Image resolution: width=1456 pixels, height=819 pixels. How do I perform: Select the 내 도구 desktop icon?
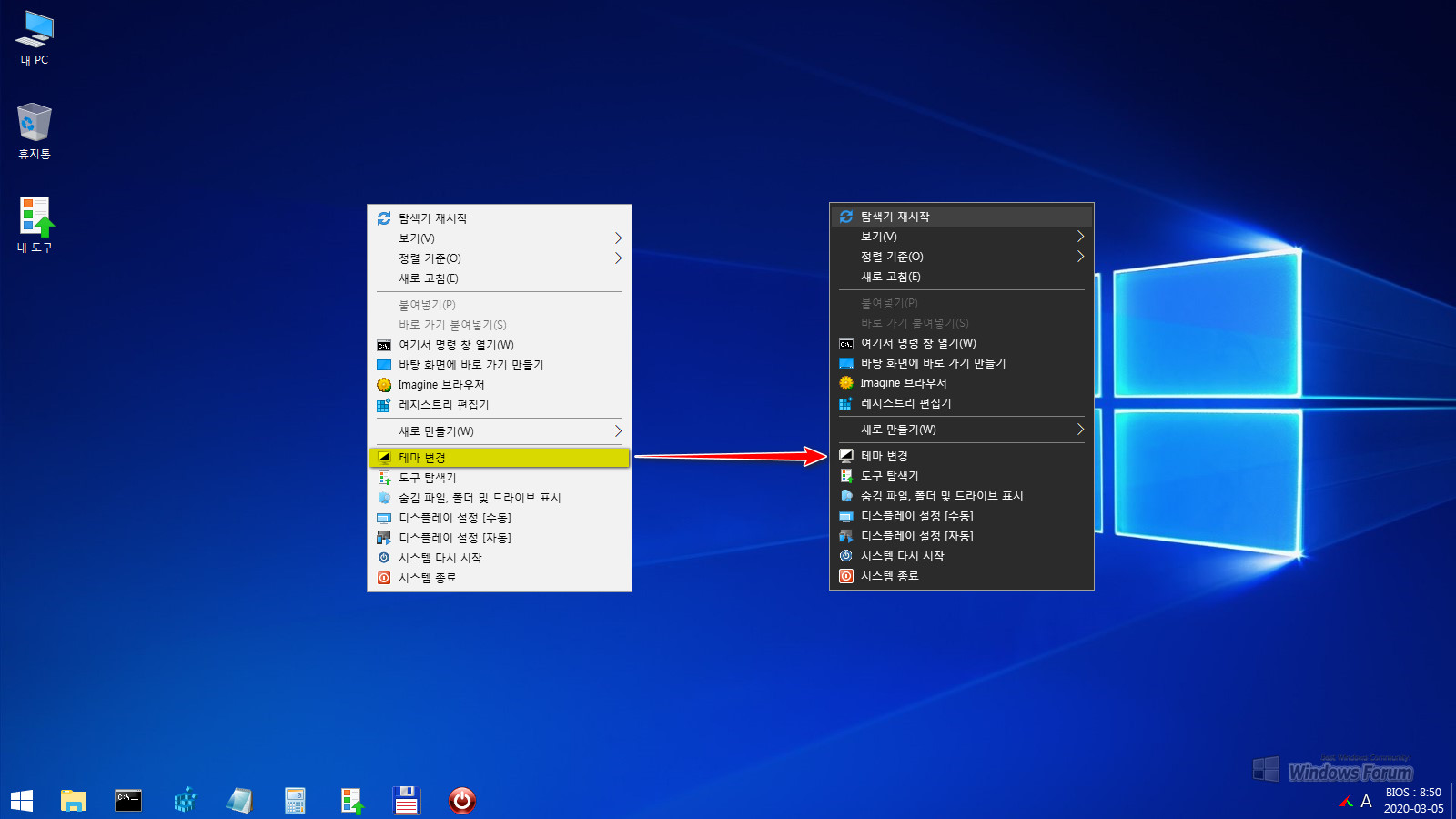(x=35, y=225)
